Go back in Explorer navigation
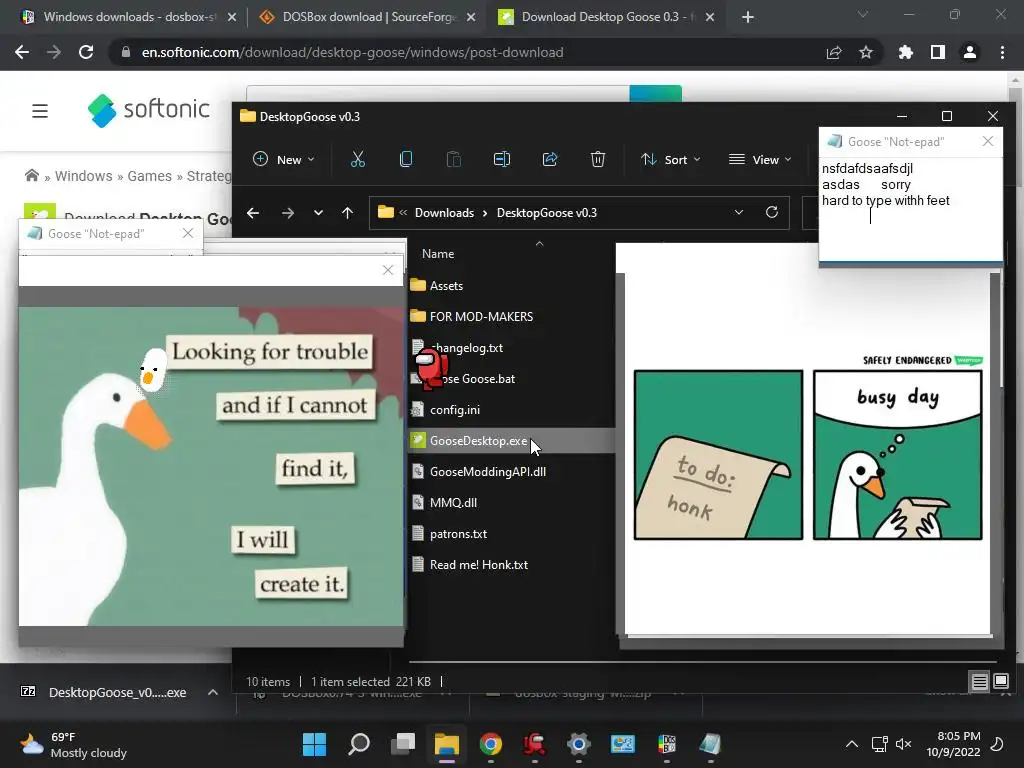This screenshot has width=1024, height=768. tap(253, 213)
